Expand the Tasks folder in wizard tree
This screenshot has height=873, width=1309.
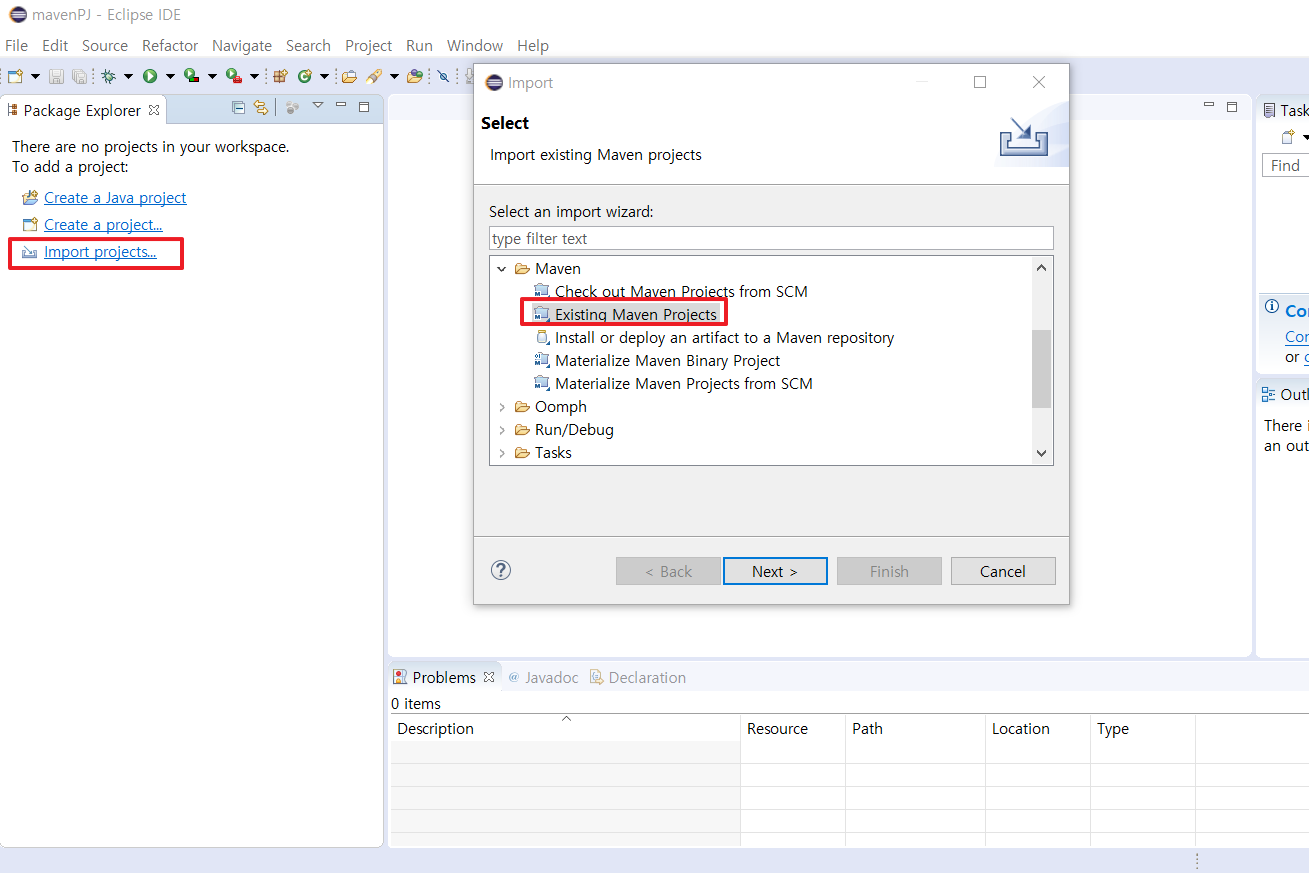pos(502,453)
